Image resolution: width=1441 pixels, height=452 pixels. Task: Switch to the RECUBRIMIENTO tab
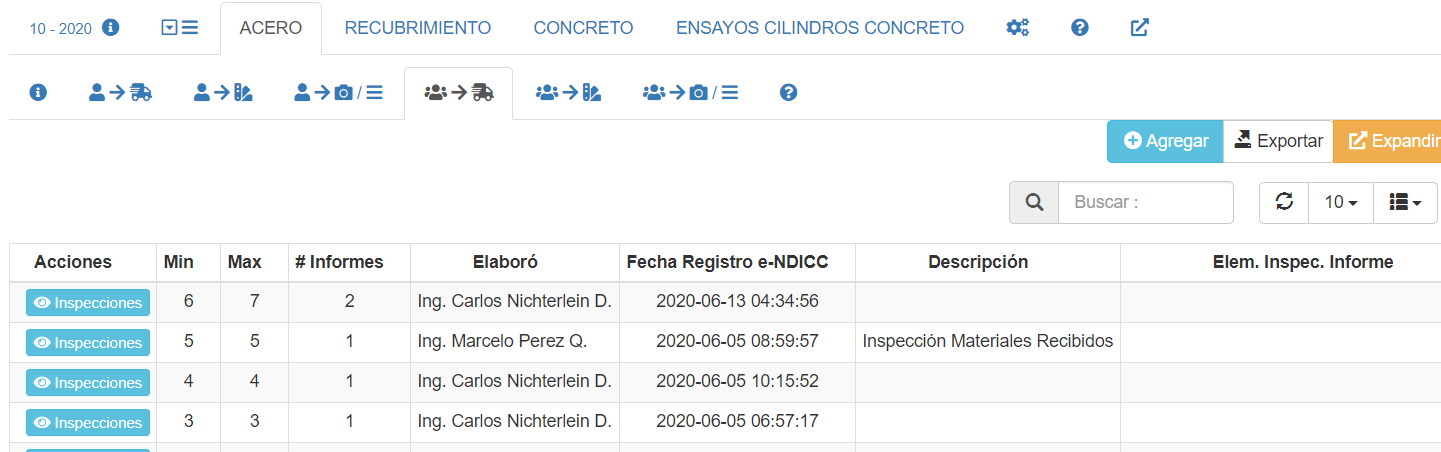pyautogui.click(x=417, y=28)
